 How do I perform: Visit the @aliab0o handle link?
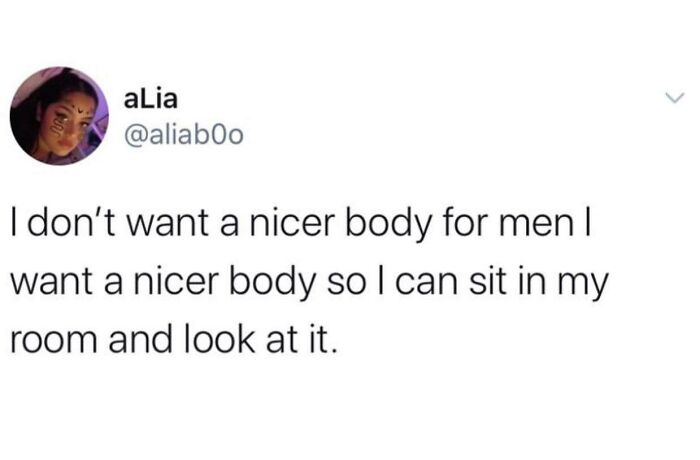pos(183,135)
